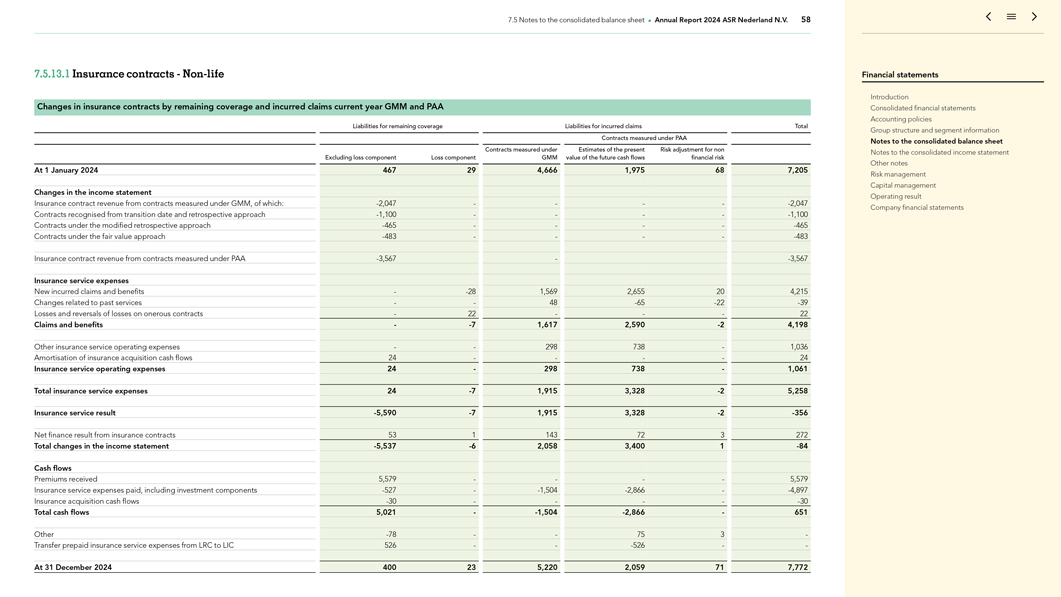This screenshot has height=597, width=1061.
Task: Click the green table title banner
Action: (421, 107)
